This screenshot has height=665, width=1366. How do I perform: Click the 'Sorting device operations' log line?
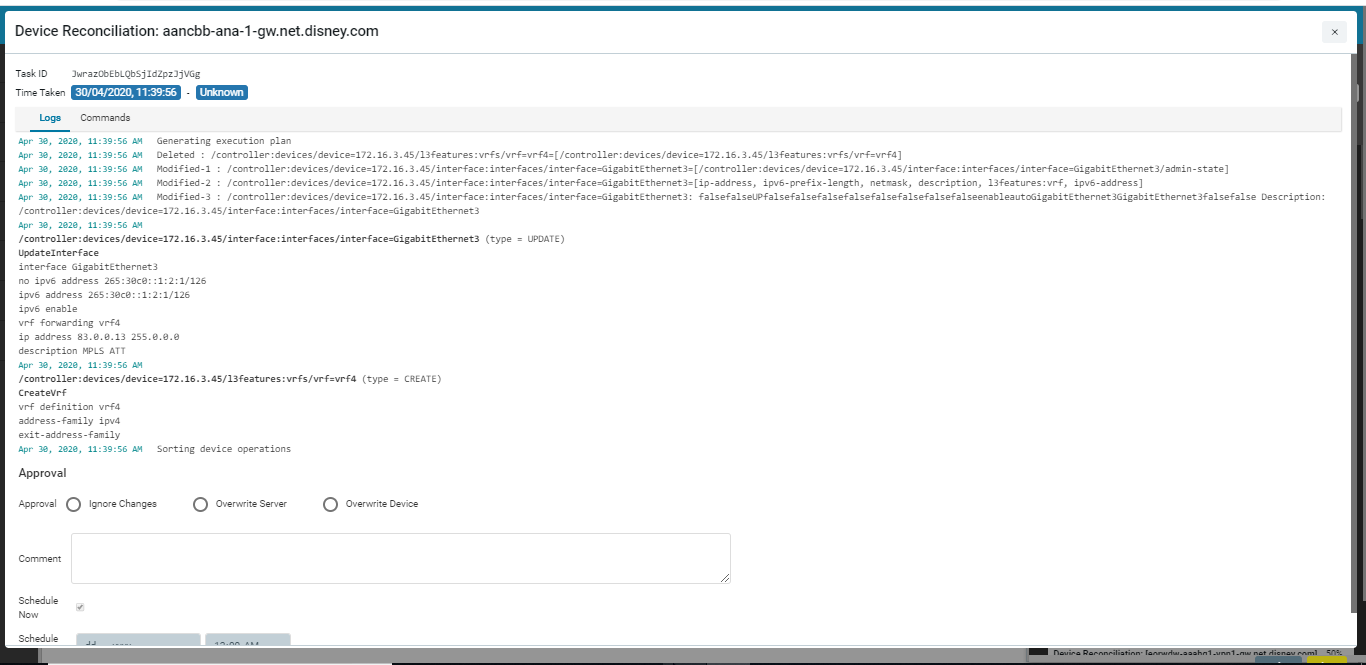coord(224,449)
